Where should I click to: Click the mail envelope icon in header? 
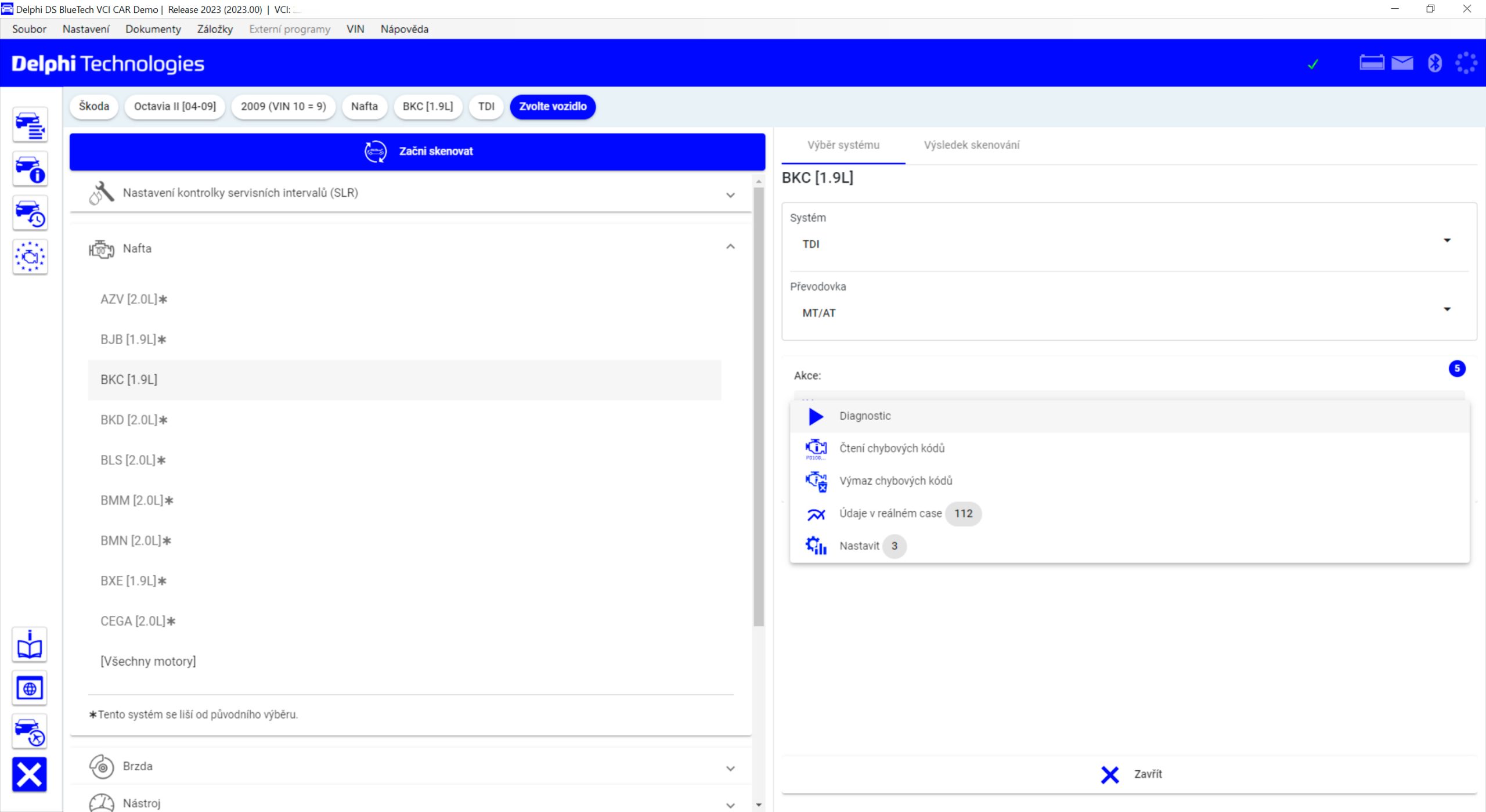point(1402,63)
